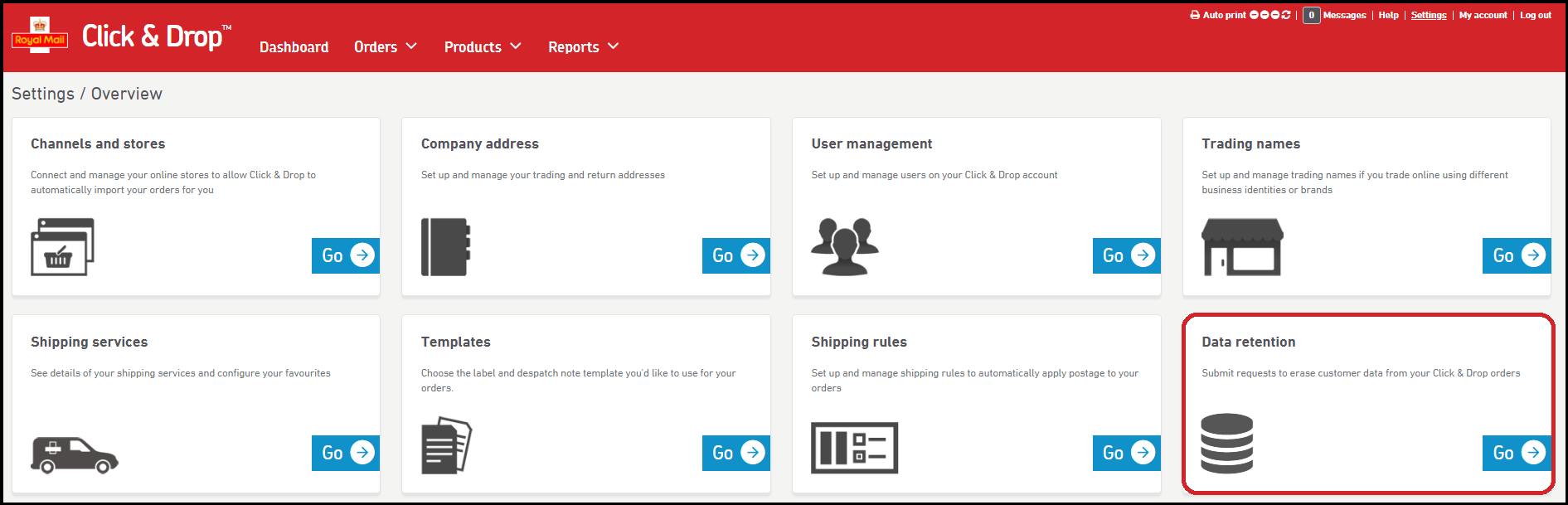The height and width of the screenshot is (505, 1568).
Task: Click the 'Shipping rules' heading
Action: pos(859,342)
